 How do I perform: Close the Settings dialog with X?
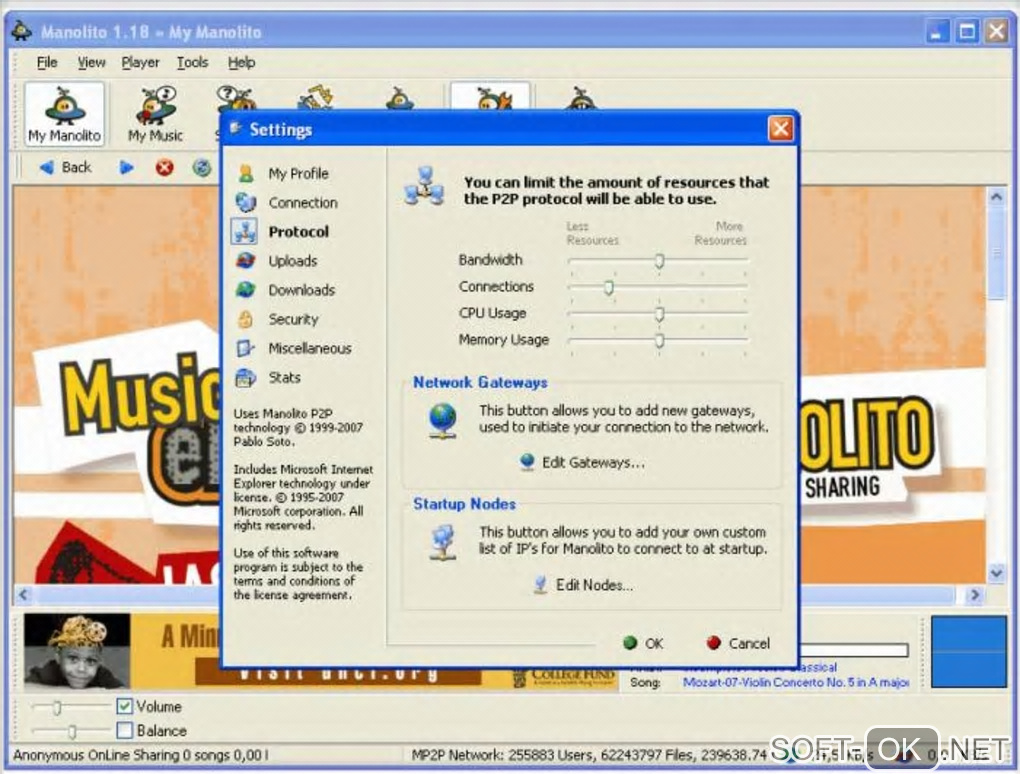click(781, 129)
